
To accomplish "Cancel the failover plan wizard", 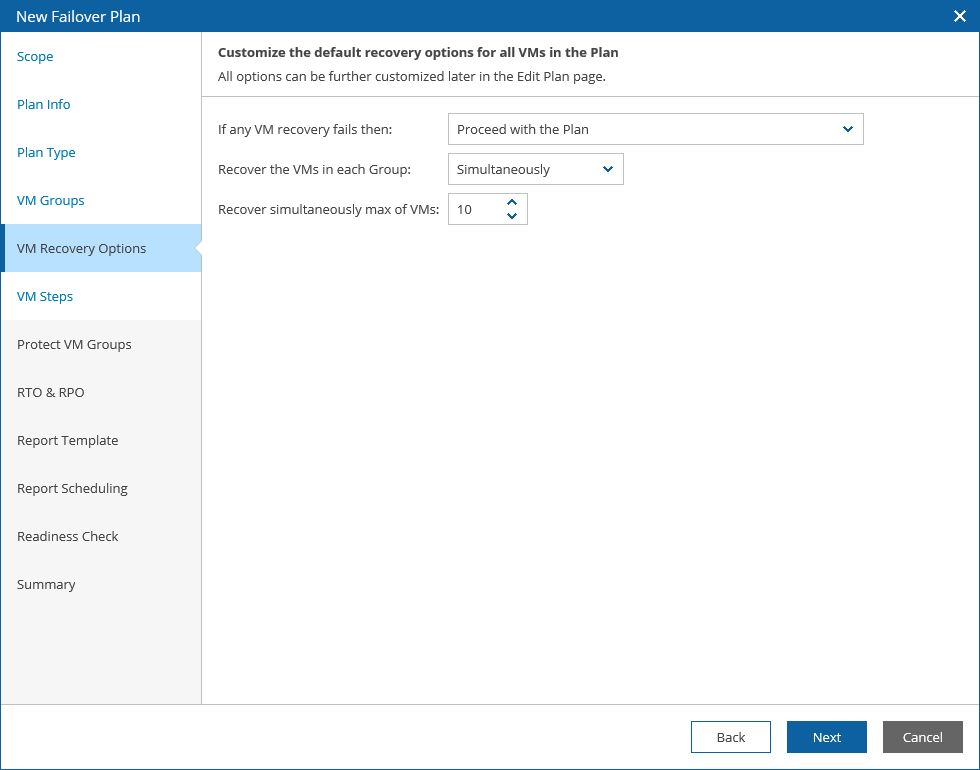I will click(x=922, y=738).
